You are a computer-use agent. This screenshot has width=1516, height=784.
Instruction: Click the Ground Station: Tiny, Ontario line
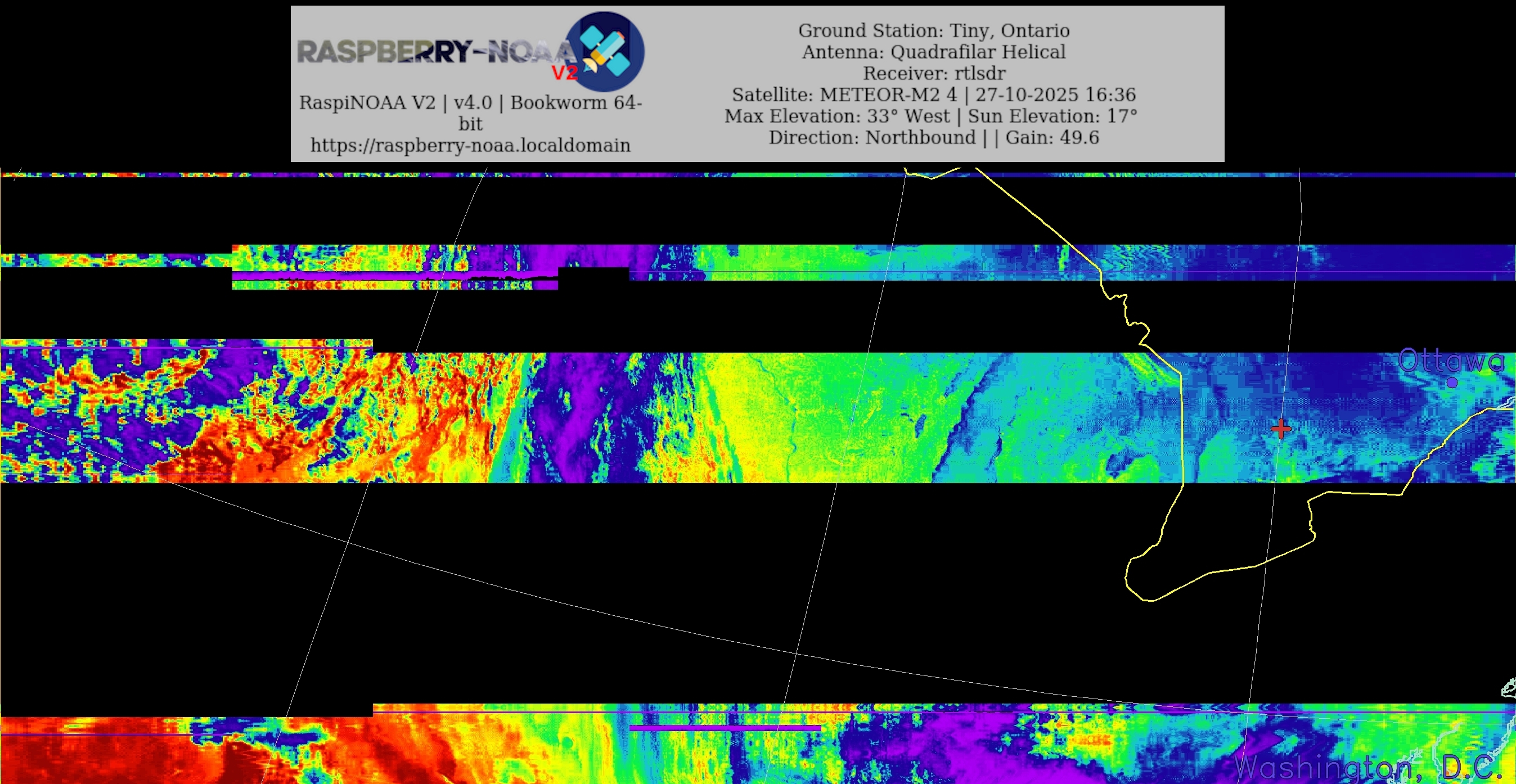pyautogui.click(x=933, y=30)
